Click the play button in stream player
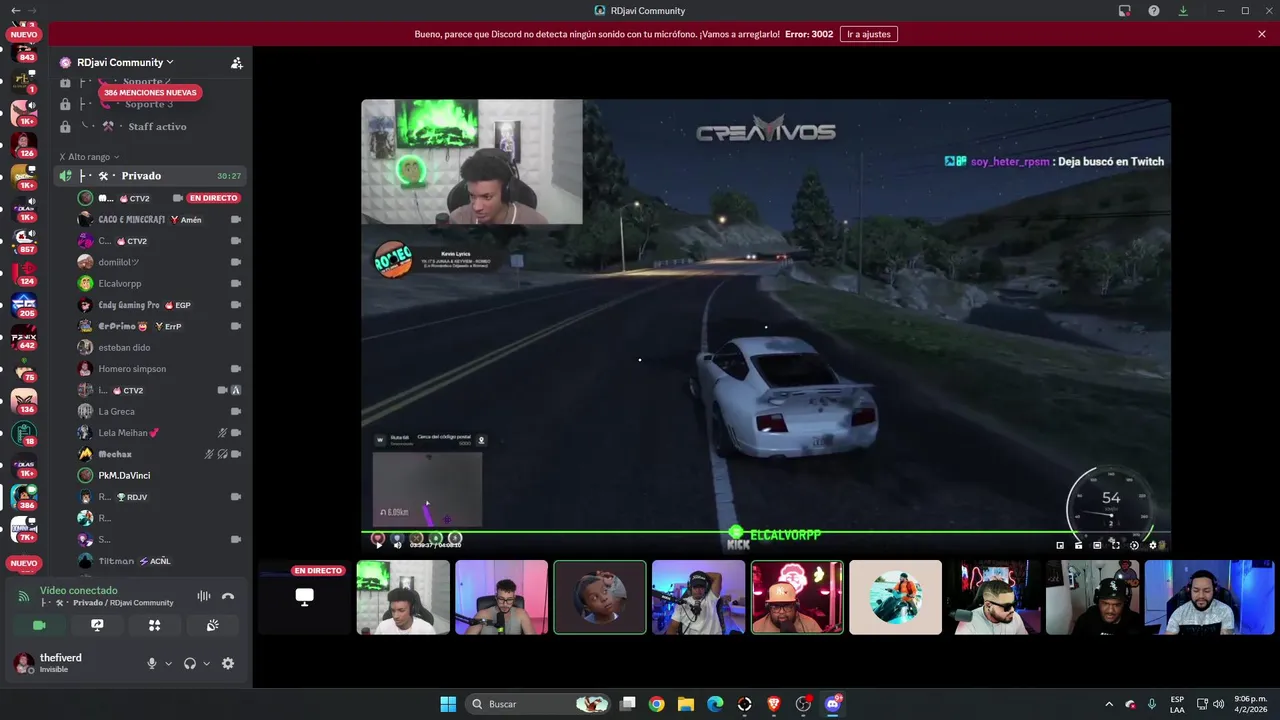The height and width of the screenshot is (720, 1280). coord(379,545)
